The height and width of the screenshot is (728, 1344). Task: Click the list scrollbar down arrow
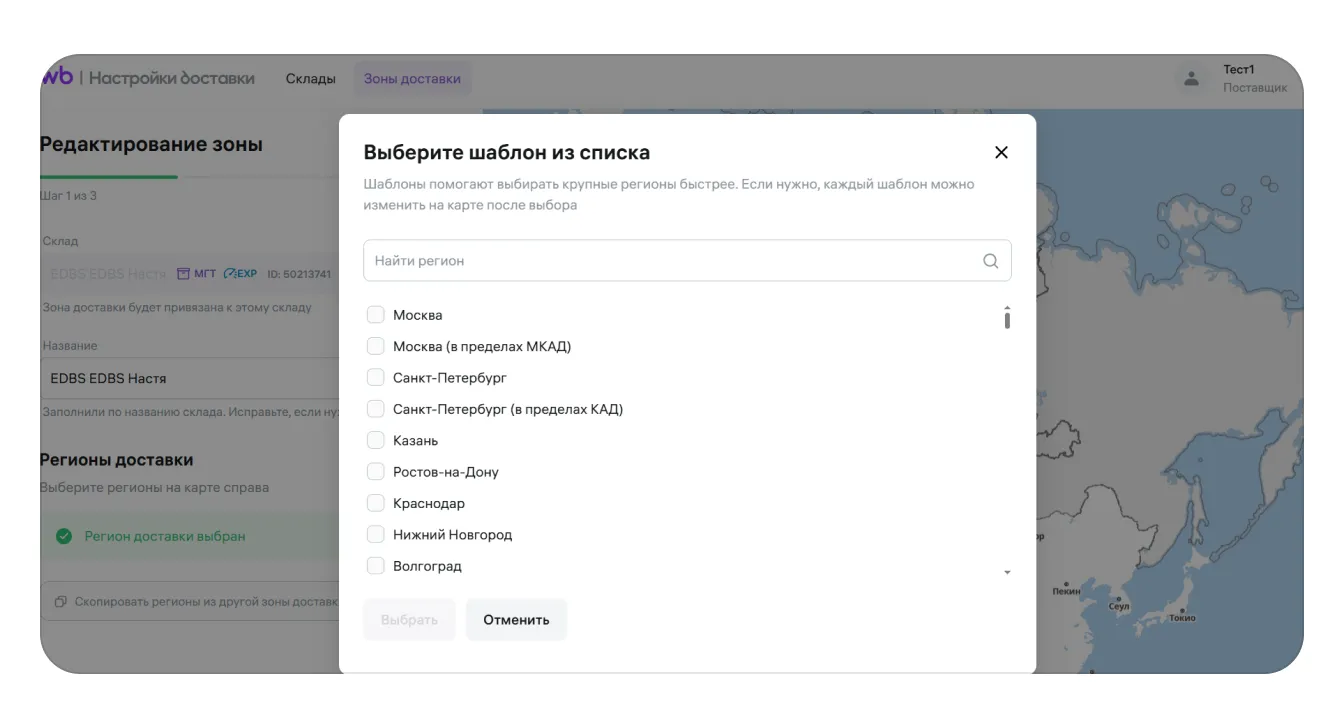[1007, 572]
